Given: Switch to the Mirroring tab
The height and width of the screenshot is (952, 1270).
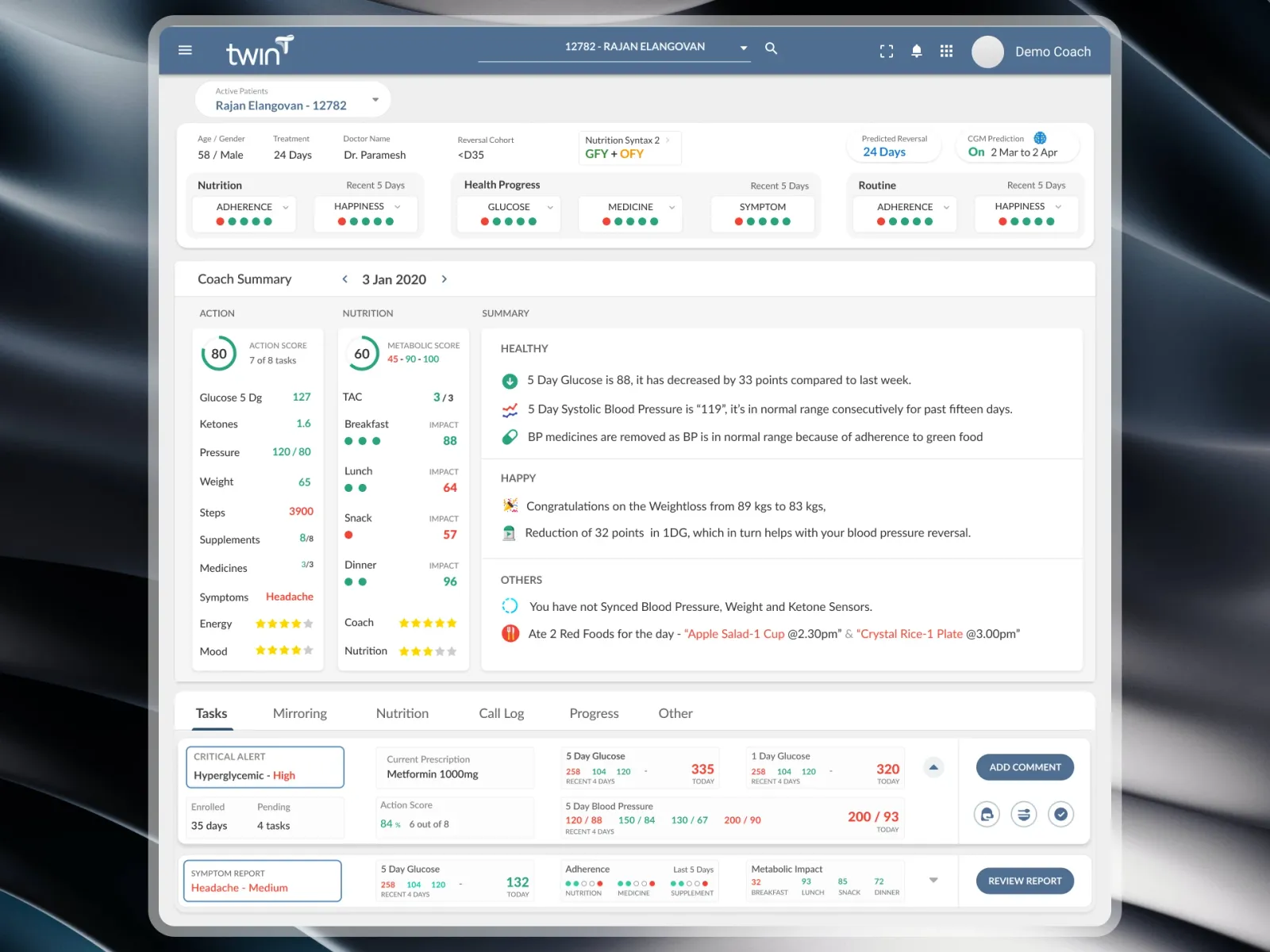Looking at the screenshot, I should [300, 713].
